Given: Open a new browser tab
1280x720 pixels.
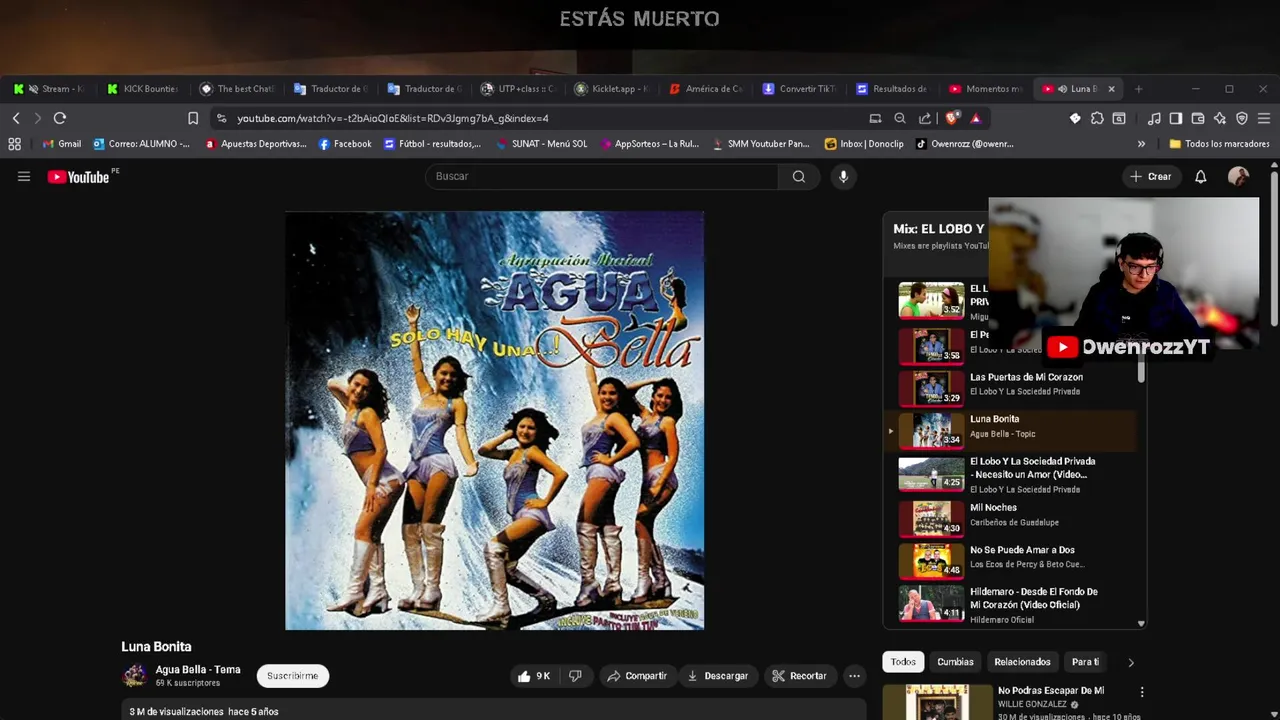Looking at the screenshot, I should [x=1138, y=89].
